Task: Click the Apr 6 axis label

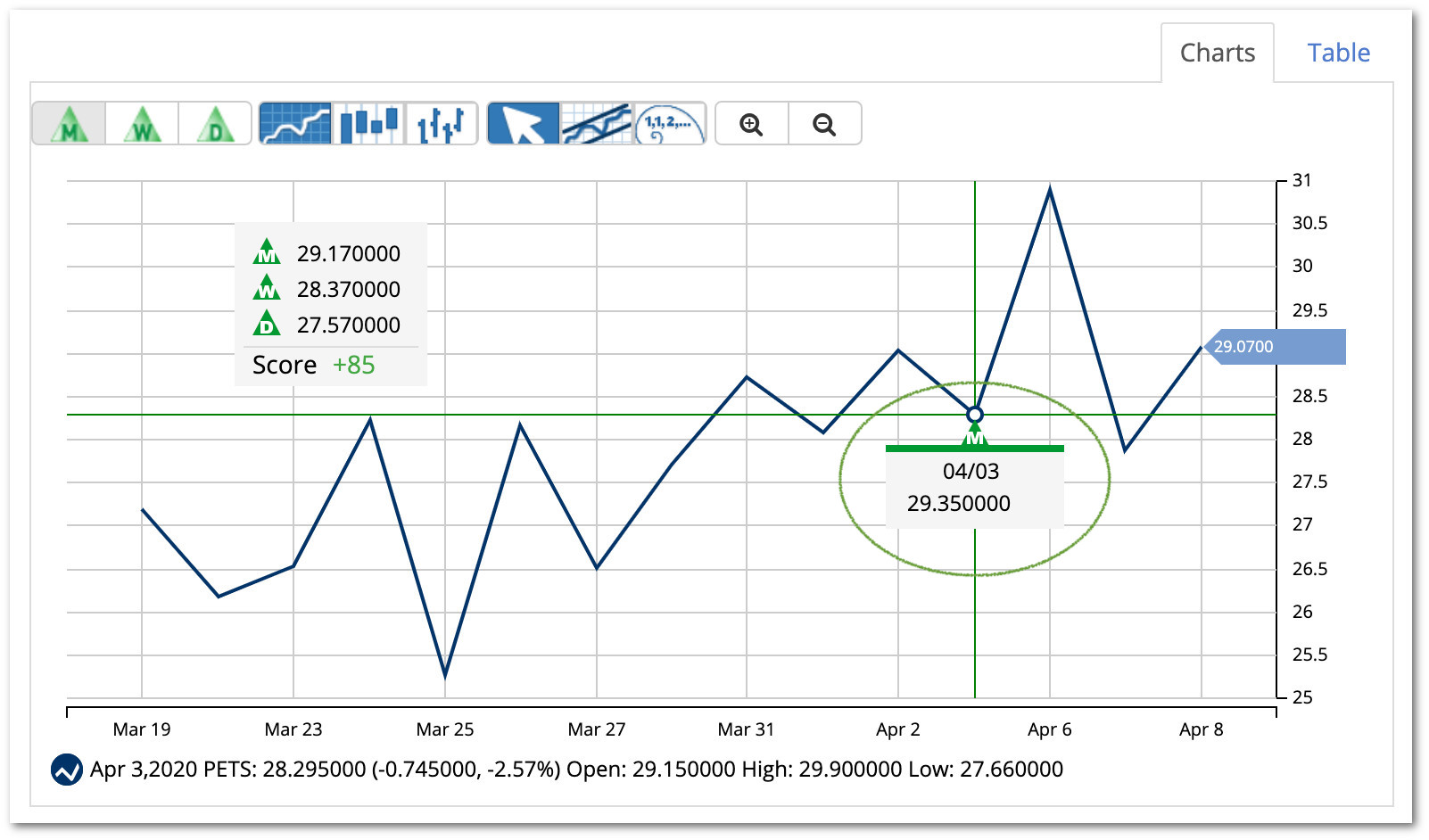Action: click(1050, 729)
